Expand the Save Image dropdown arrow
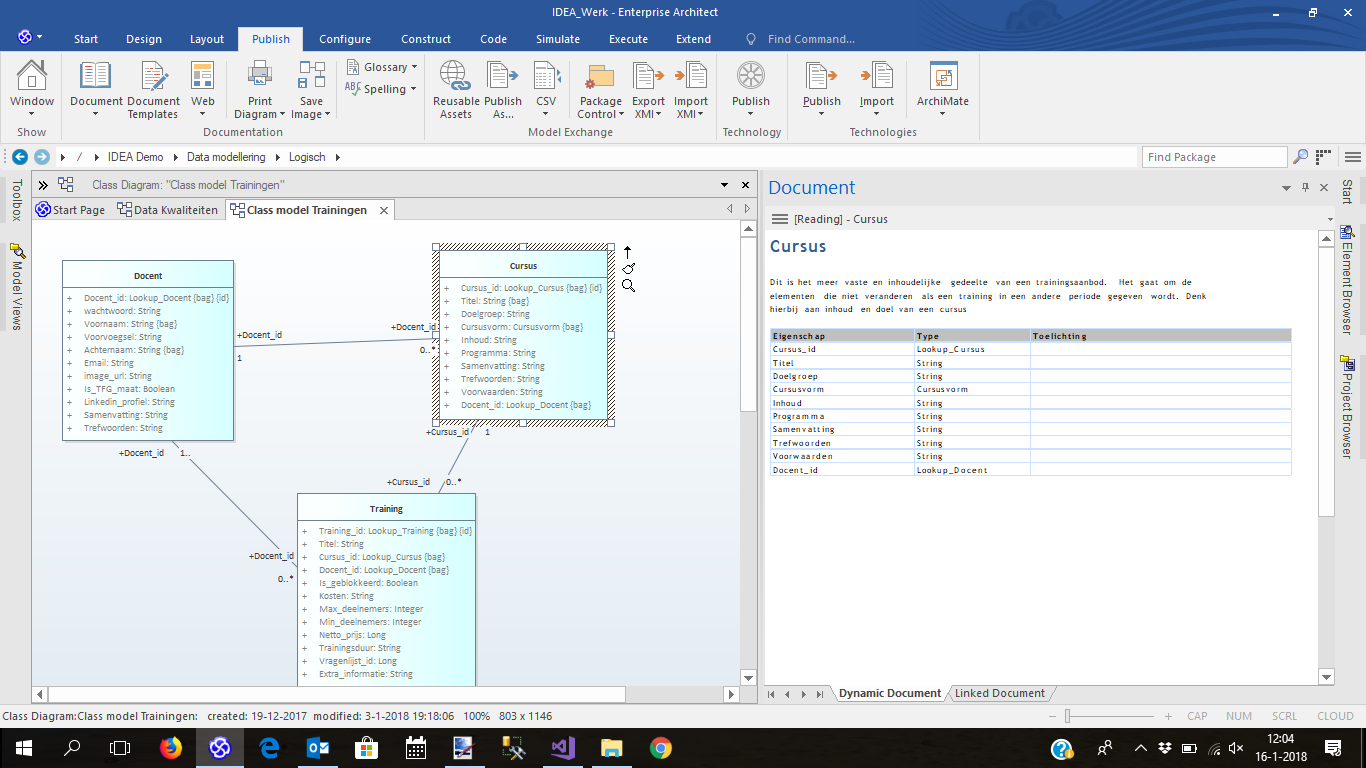Image resolution: width=1366 pixels, height=768 pixels. click(x=327, y=115)
